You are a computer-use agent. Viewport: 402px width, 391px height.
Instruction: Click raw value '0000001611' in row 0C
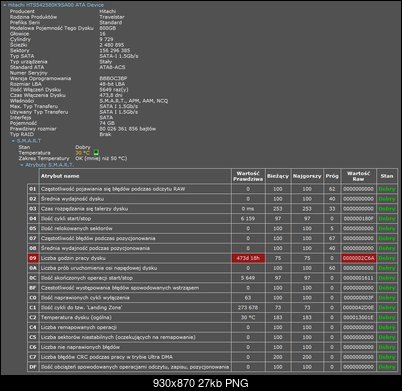click(358, 278)
